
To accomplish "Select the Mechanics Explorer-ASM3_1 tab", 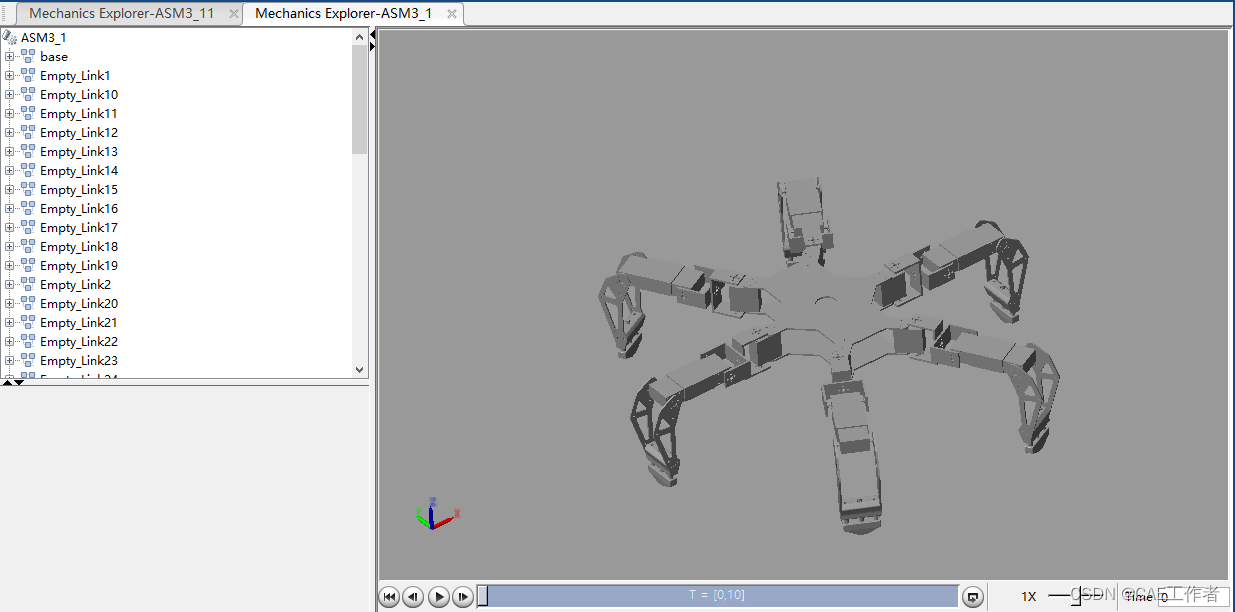I will [343, 14].
